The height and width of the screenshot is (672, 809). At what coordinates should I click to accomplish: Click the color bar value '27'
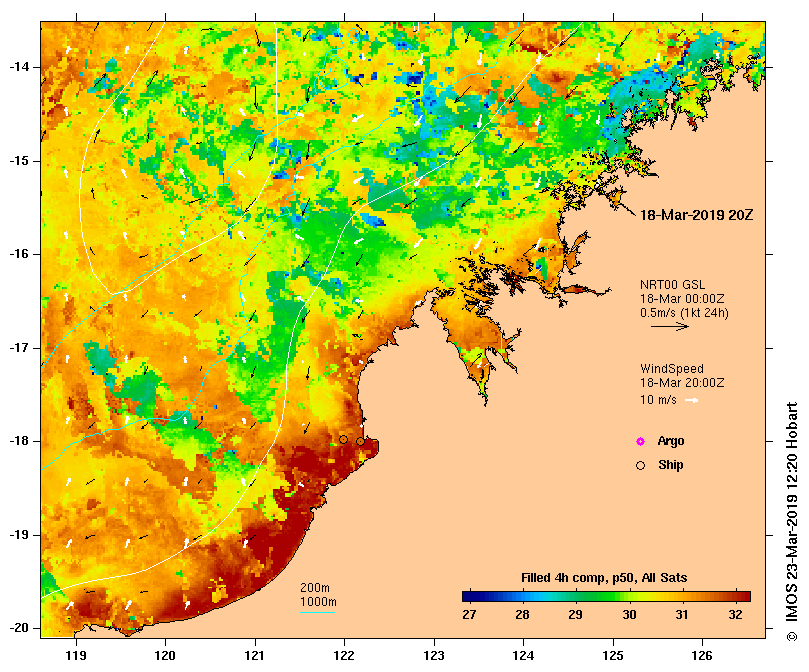pos(469,615)
